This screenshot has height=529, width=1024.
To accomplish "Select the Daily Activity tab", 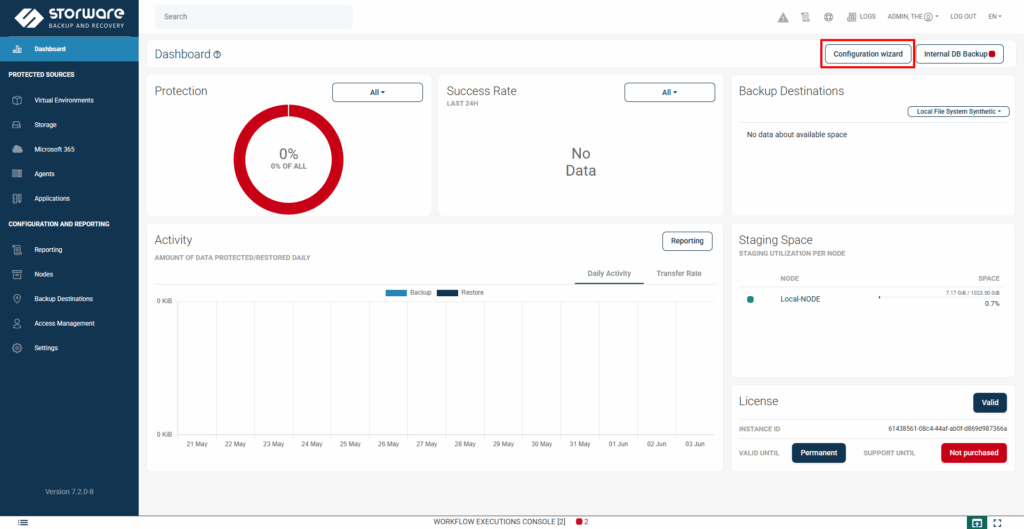I will (x=609, y=274).
